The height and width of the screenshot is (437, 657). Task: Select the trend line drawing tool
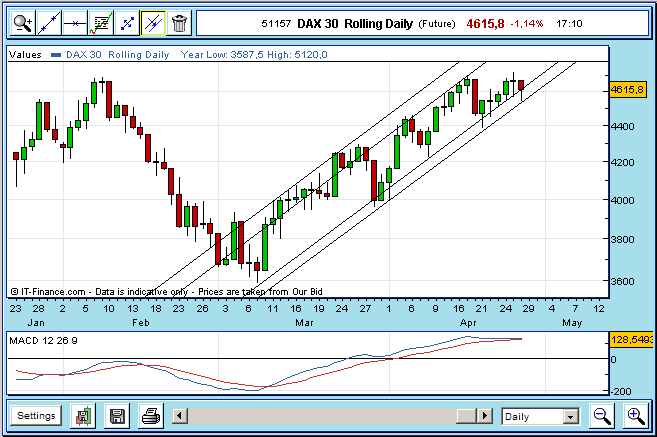tap(48, 21)
